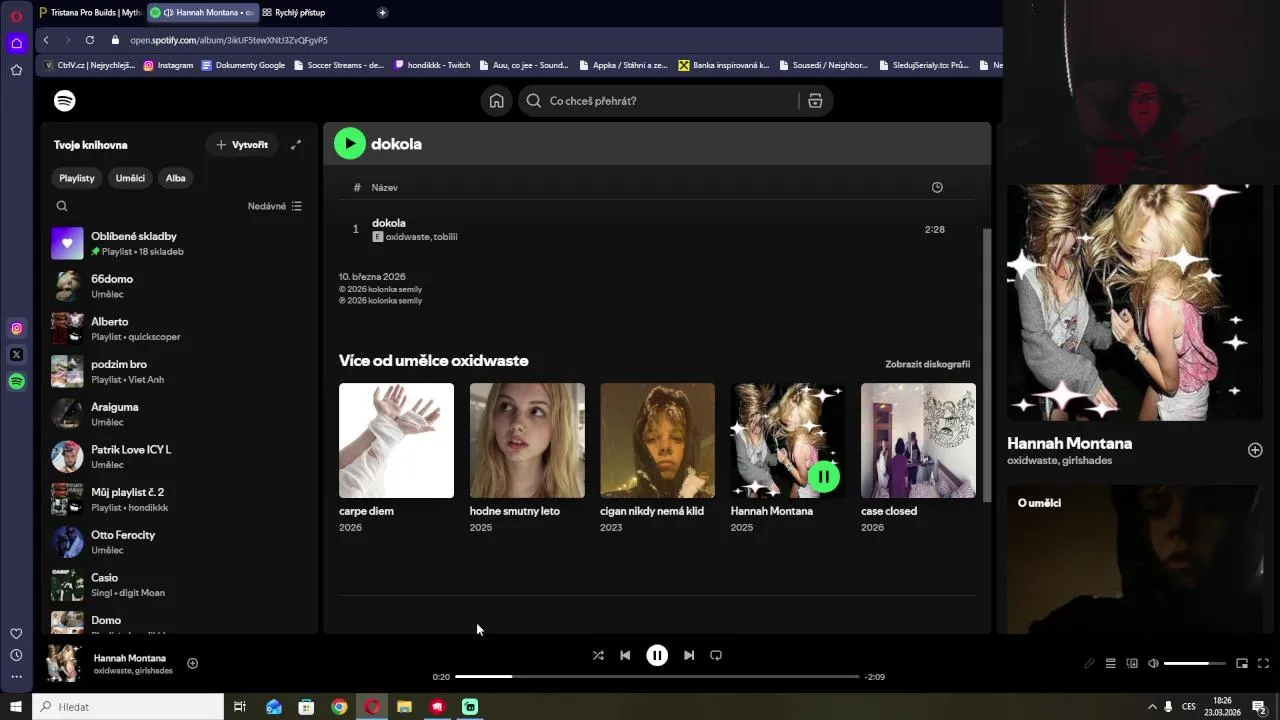This screenshot has height=720, width=1280.
Task: Filter library by Umělci
Action: (130, 178)
